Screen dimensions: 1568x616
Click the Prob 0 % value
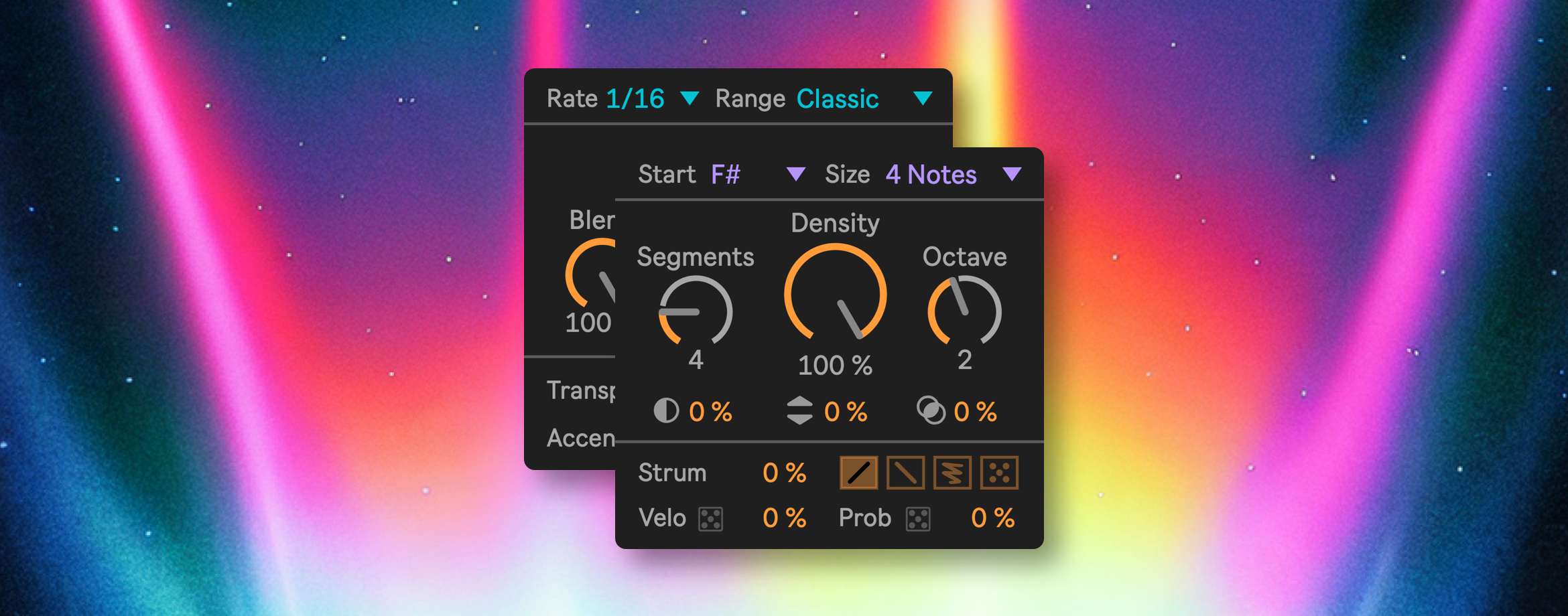coord(992,518)
